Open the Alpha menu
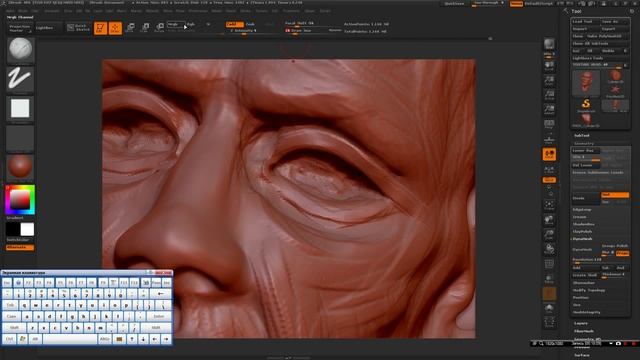The width and height of the screenshot is (640, 360). tap(11, 11)
